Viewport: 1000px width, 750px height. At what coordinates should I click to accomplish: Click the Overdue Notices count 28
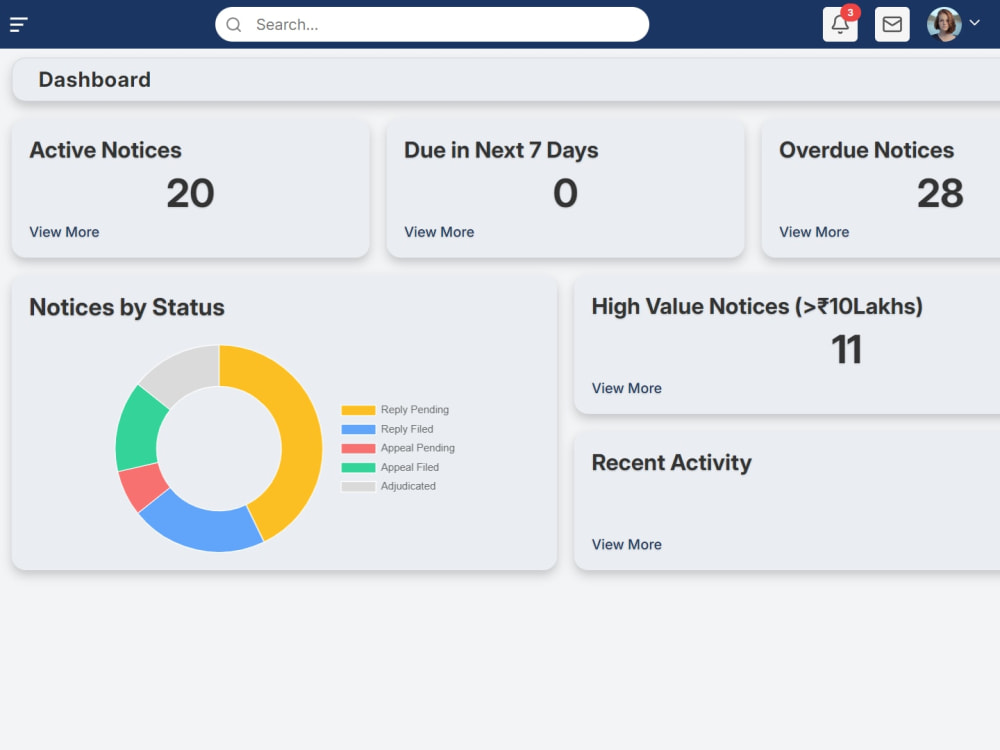(x=940, y=193)
